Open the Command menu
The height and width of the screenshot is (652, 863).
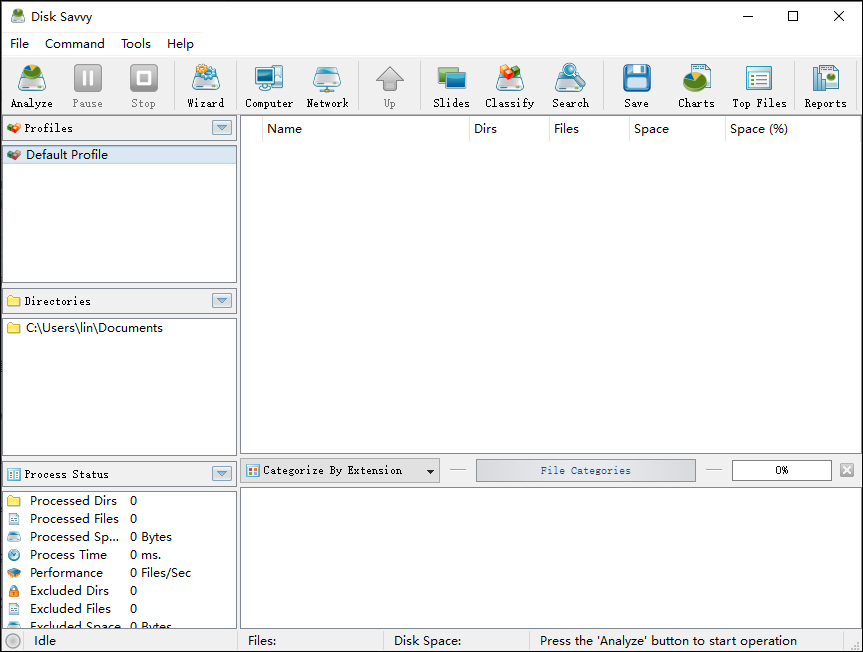tap(75, 44)
